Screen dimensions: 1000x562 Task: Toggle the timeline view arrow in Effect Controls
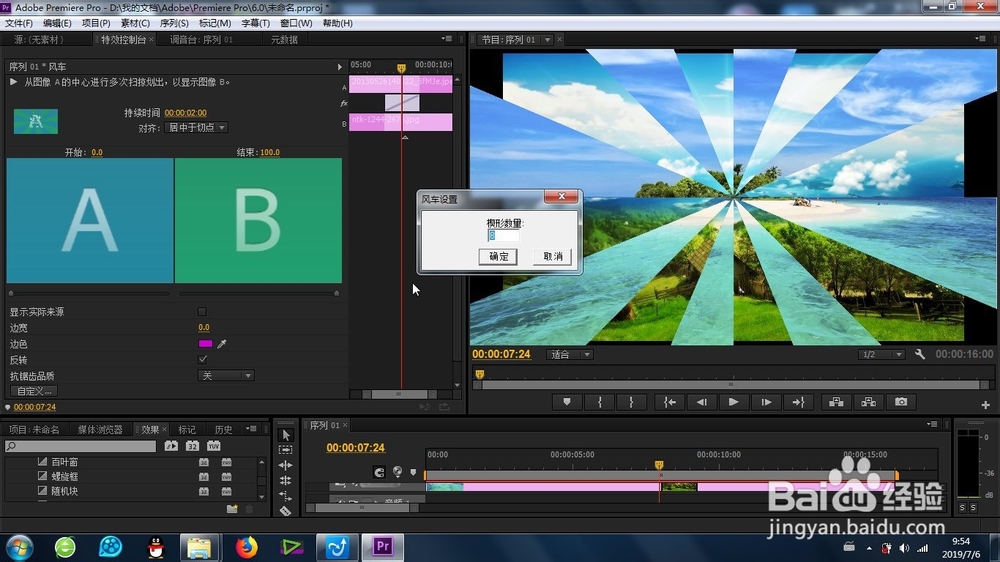339,66
